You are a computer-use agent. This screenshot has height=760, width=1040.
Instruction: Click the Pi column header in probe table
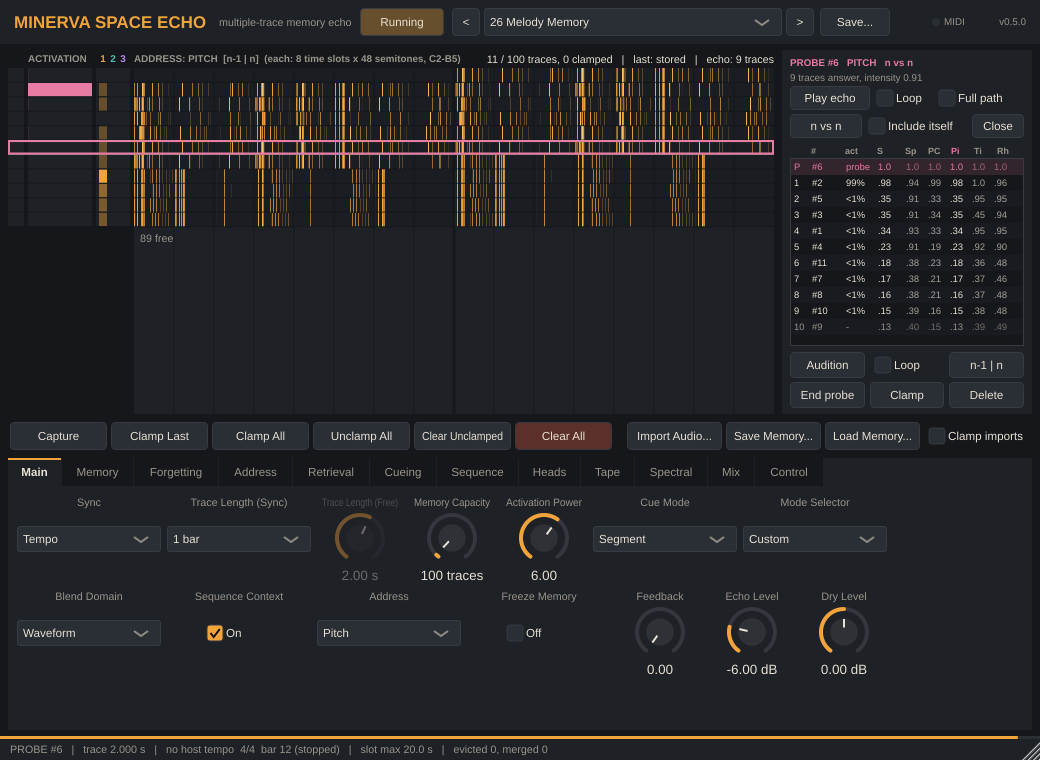pyautogui.click(x=955, y=151)
